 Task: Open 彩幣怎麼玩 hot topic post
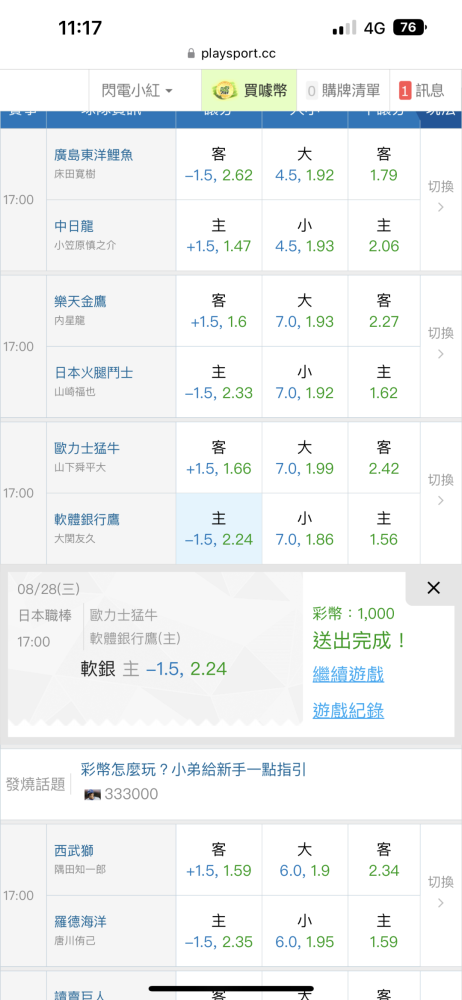click(x=194, y=769)
